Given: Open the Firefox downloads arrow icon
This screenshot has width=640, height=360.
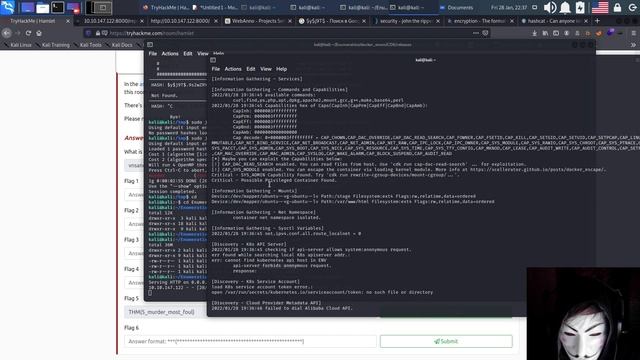Looking at the screenshot, I should tap(534, 33).
